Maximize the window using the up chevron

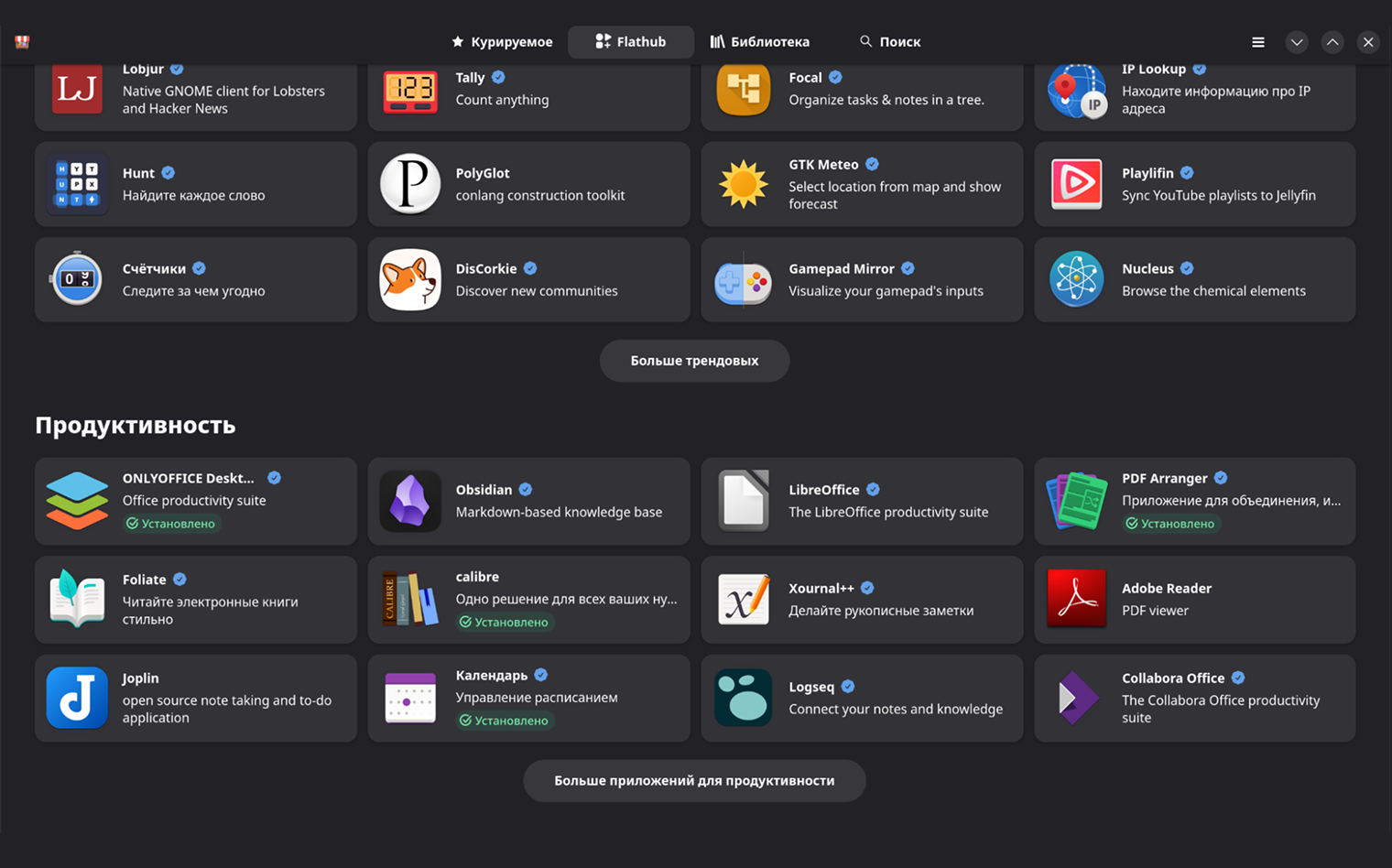(1332, 42)
